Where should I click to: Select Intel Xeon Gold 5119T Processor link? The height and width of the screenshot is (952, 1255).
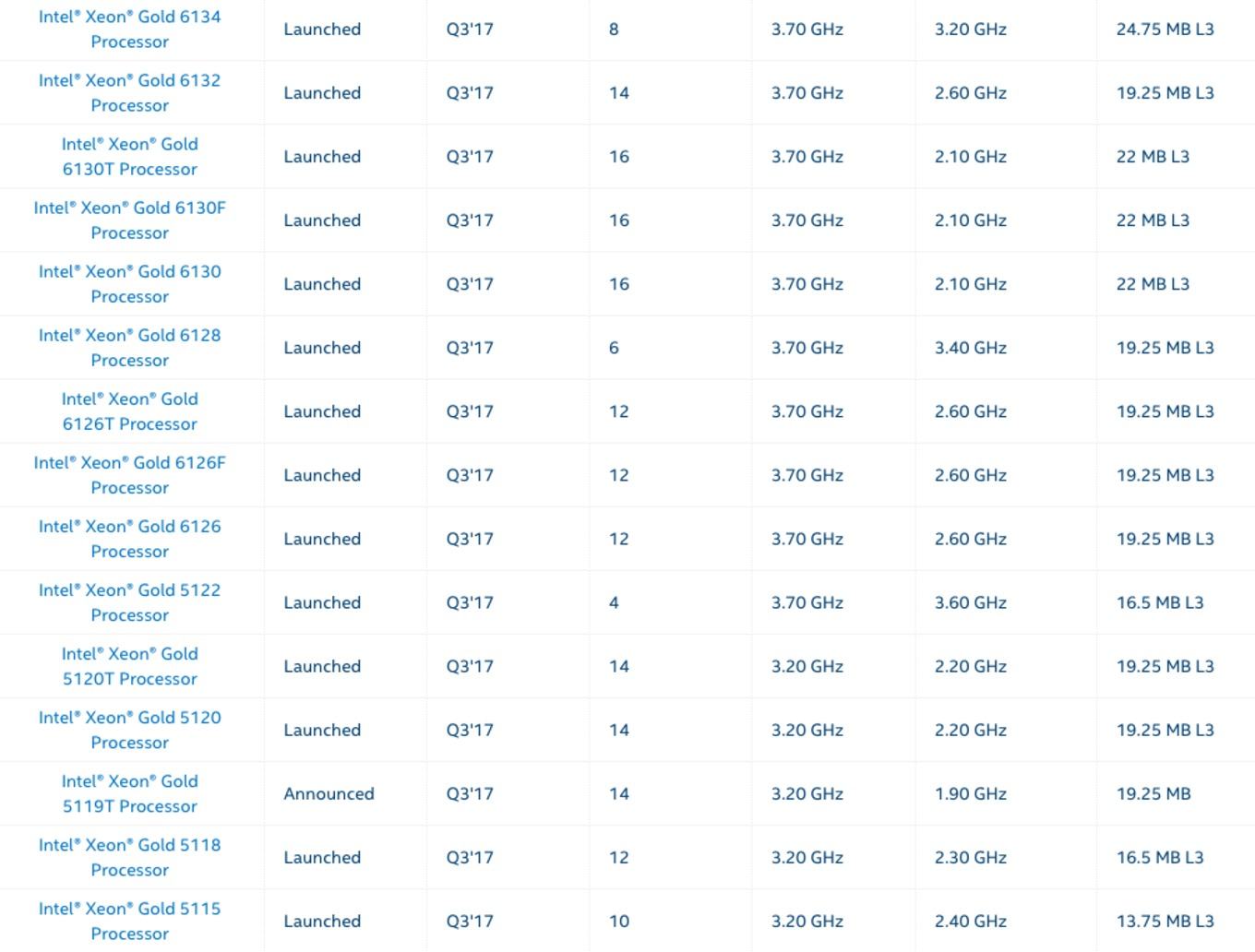click(x=130, y=793)
